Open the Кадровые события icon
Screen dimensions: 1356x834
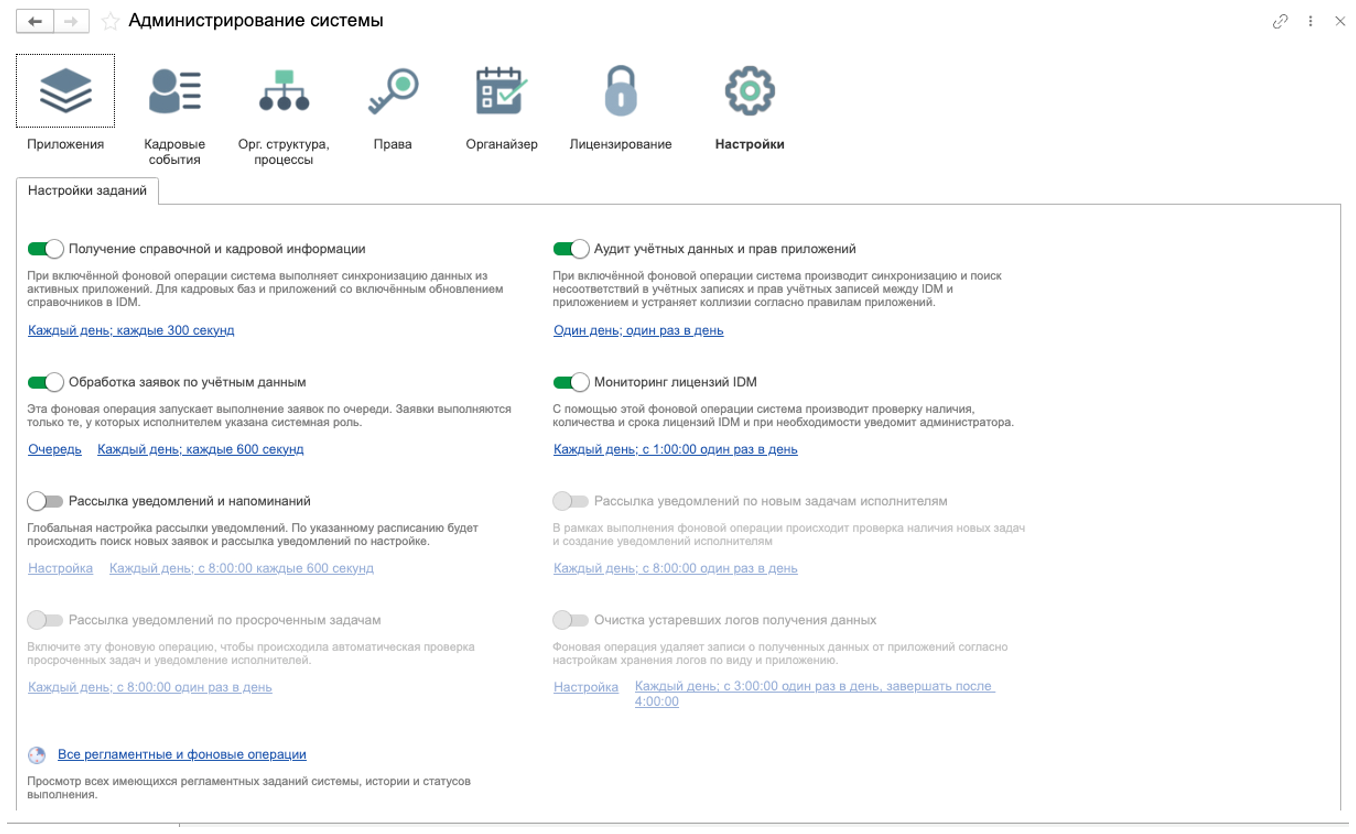coord(174,92)
